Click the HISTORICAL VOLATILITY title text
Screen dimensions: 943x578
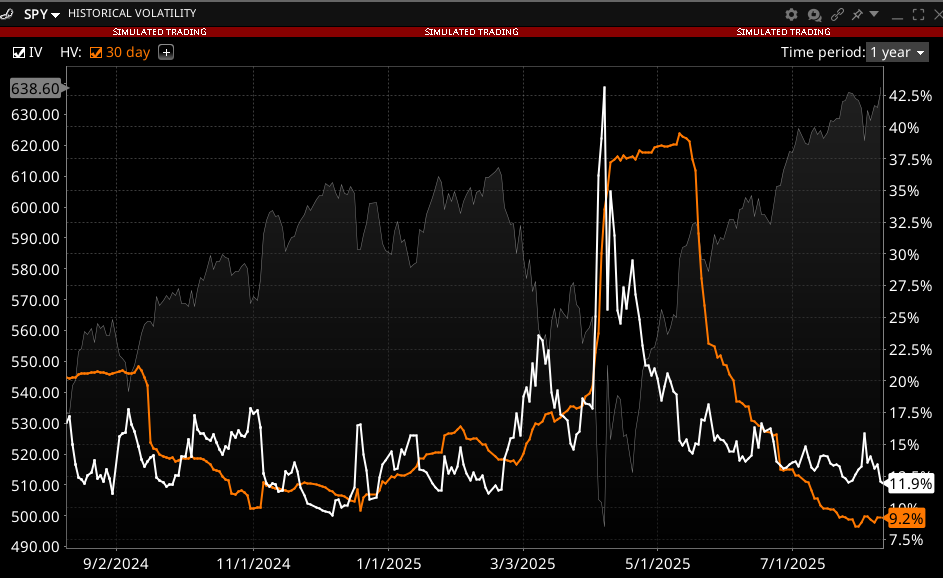(132, 13)
